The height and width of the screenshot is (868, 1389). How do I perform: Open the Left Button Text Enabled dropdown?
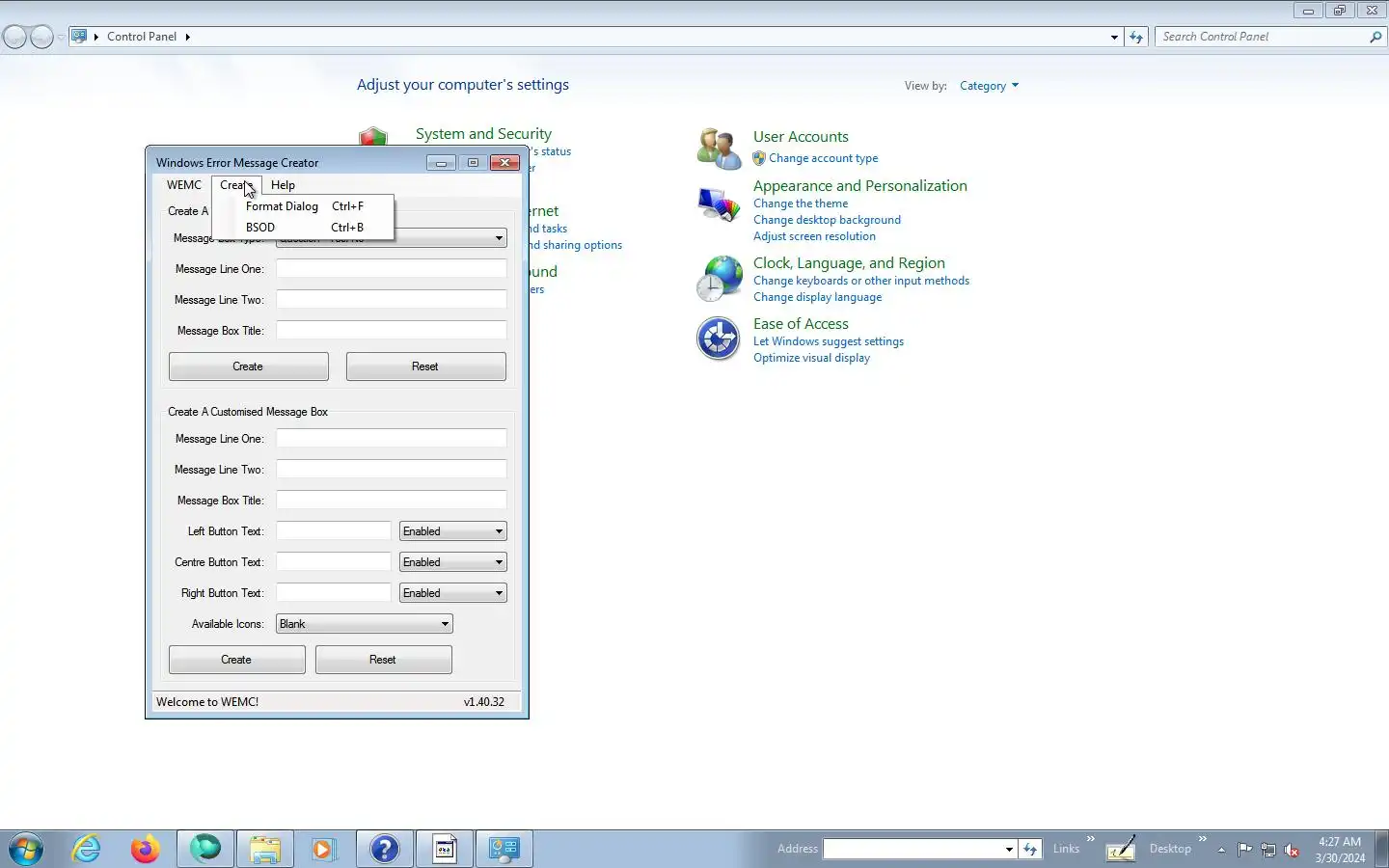pos(453,531)
